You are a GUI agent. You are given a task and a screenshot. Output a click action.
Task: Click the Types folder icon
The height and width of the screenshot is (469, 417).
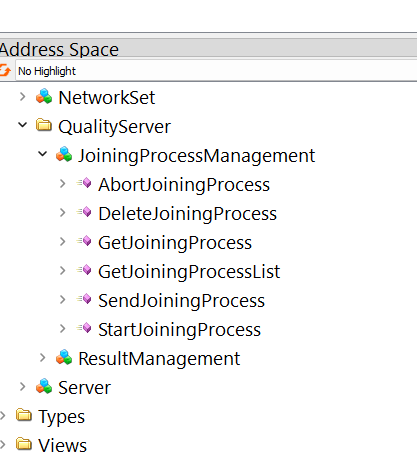tap(24, 415)
